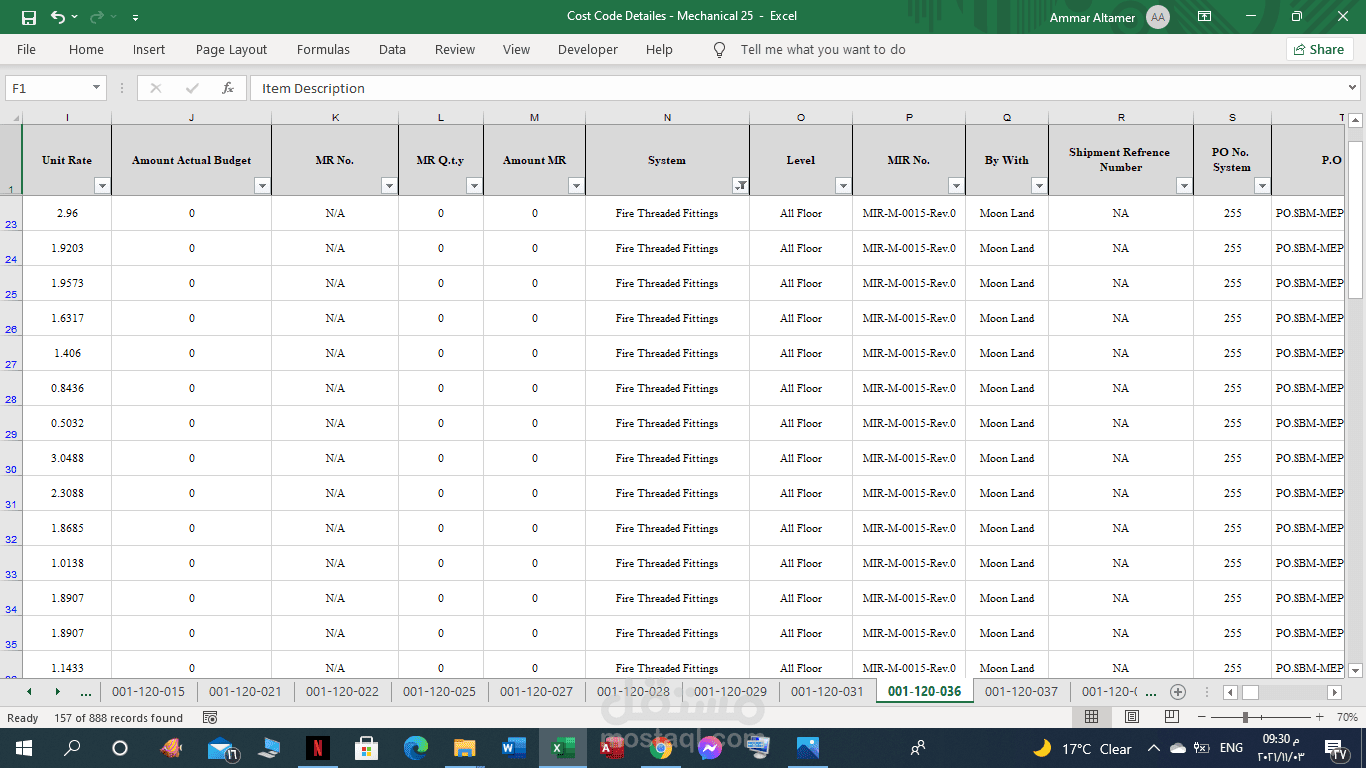The width and height of the screenshot is (1366, 768).
Task: Expand the Unit Rate filter dropdown
Action: pyautogui.click(x=102, y=186)
